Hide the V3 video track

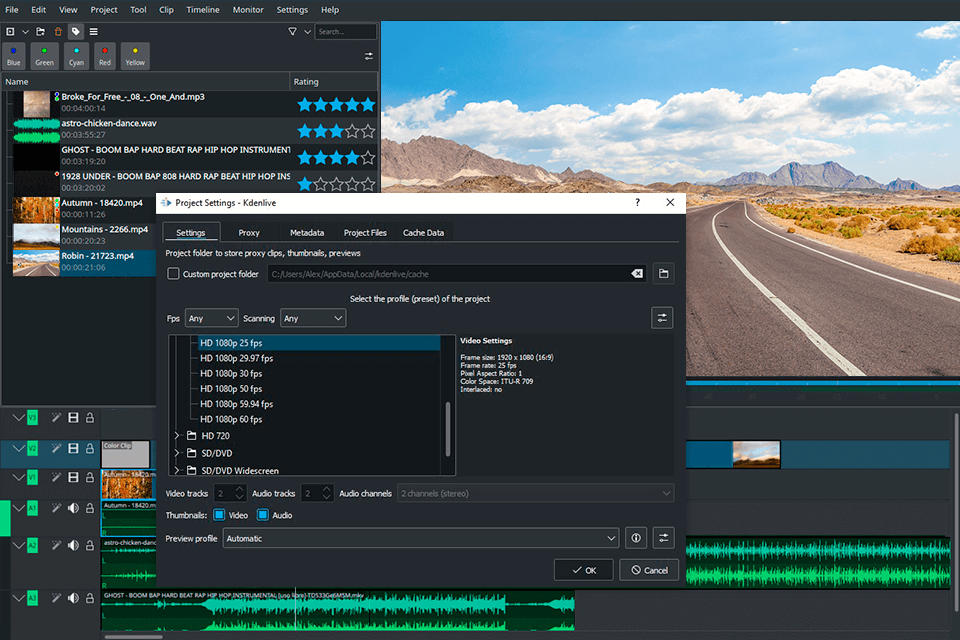pyautogui.click(x=73, y=418)
